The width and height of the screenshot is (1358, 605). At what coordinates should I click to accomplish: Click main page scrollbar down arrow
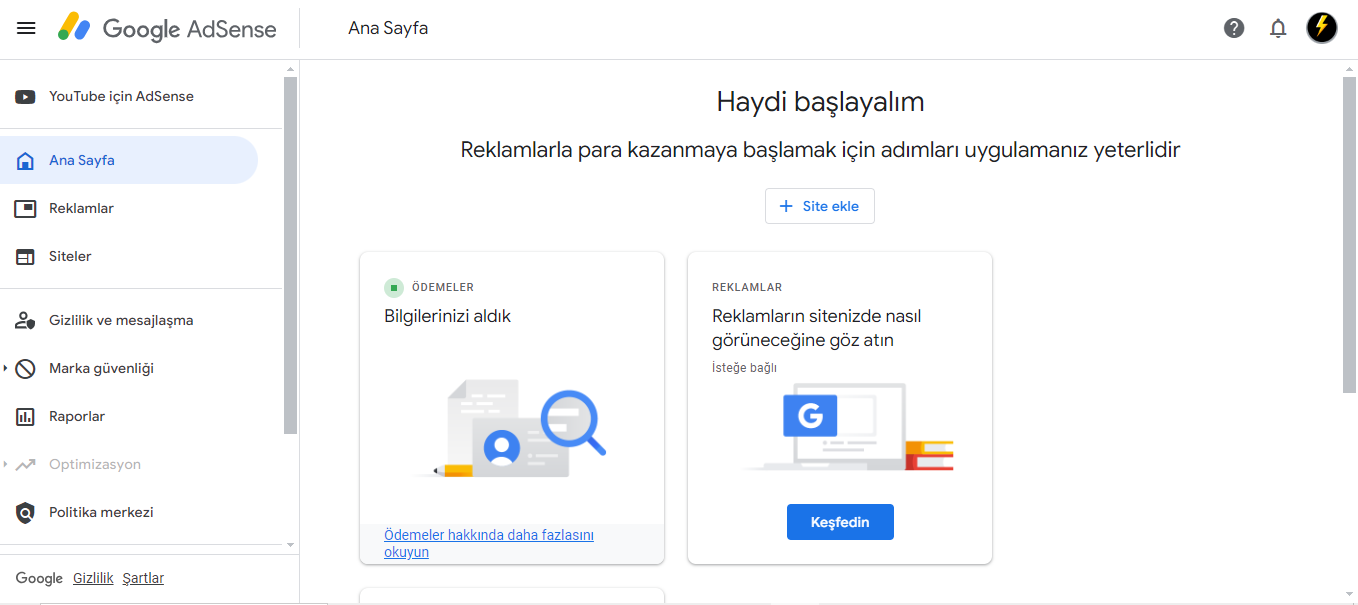[x=1349, y=594]
